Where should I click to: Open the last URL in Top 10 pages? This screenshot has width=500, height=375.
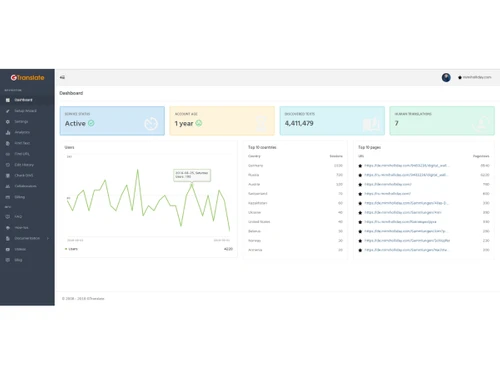click(x=406, y=250)
